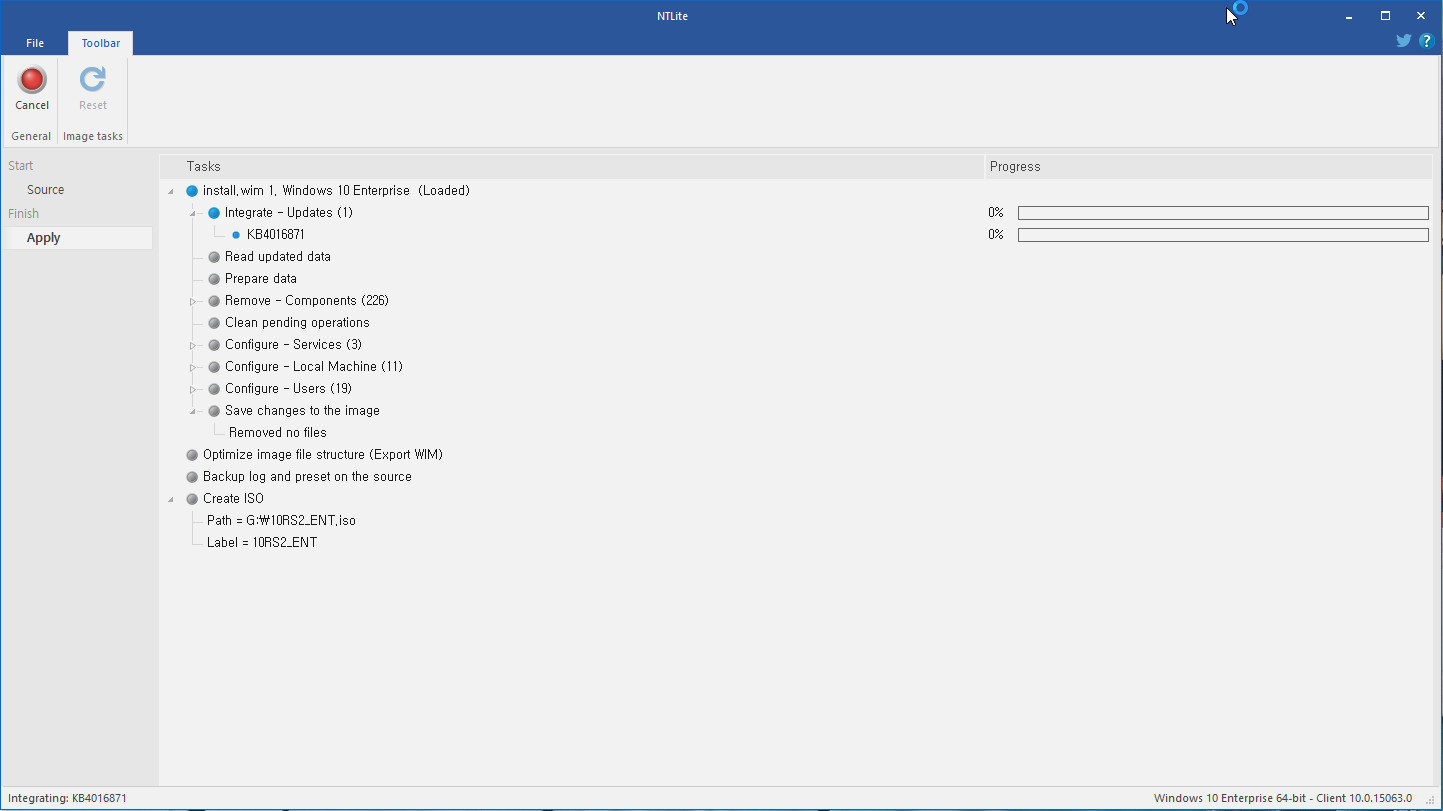The height and width of the screenshot is (811, 1443).
Task: Expand the Configure - Local Machine node
Action: click(x=193, y=367)
